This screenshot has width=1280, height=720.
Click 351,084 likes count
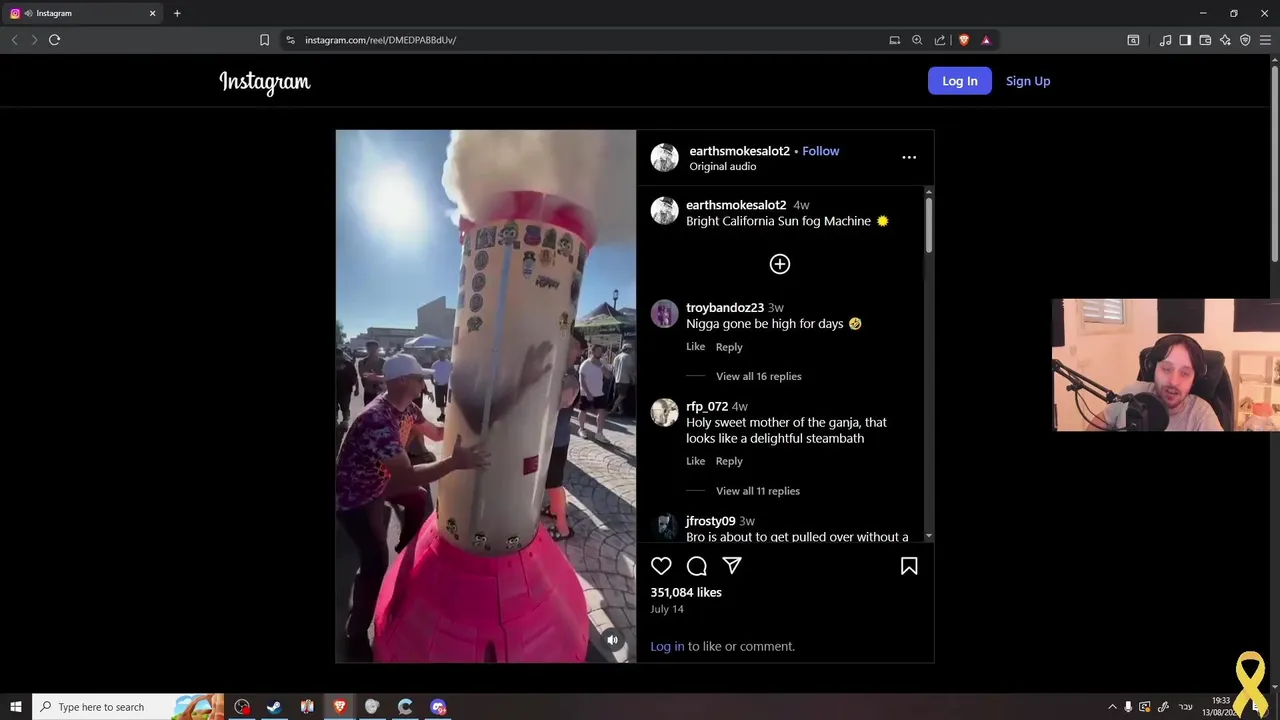pos(686,593)
